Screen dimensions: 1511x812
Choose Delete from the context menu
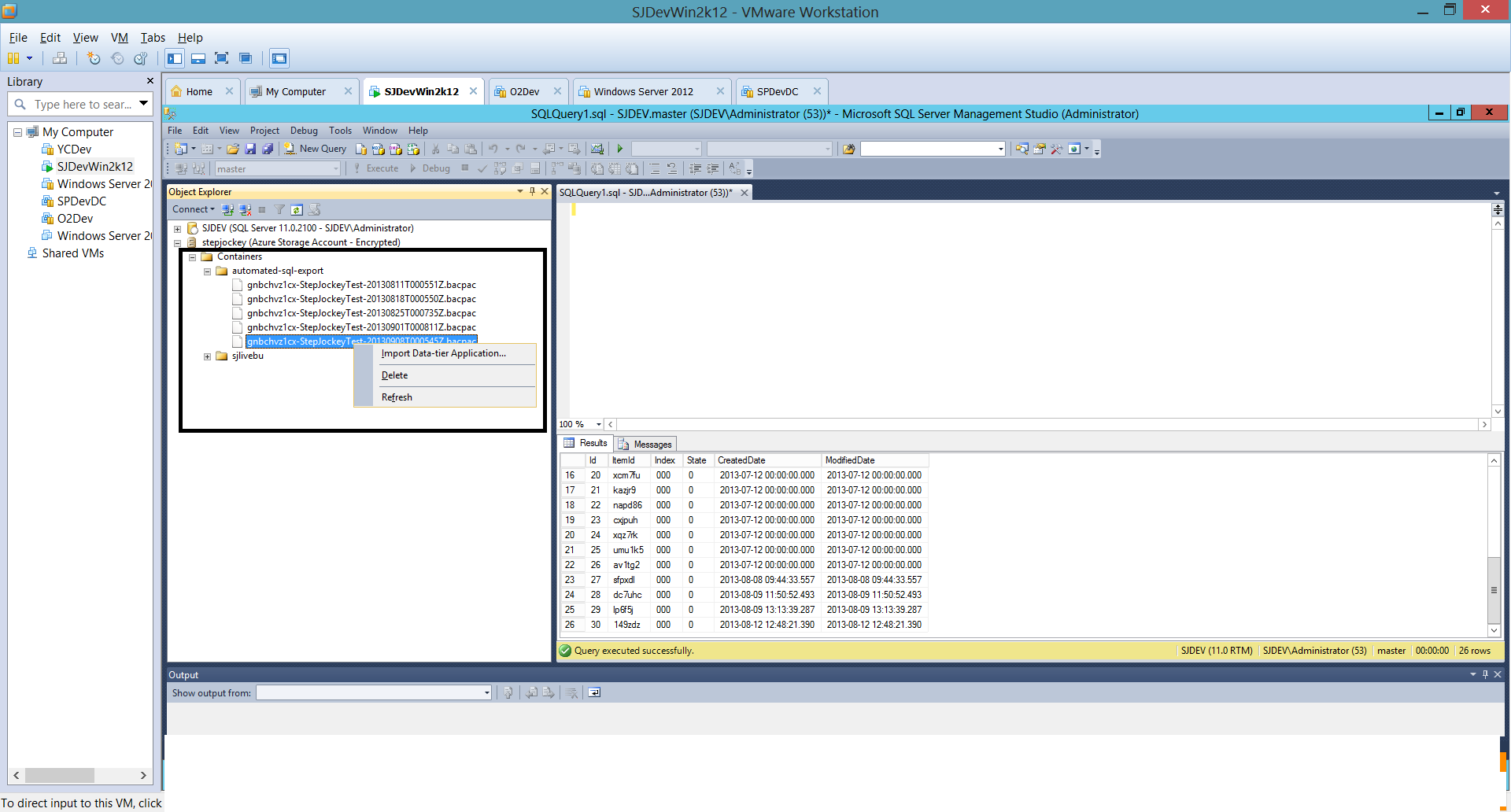pyautogui.click(x=444, y=375)
